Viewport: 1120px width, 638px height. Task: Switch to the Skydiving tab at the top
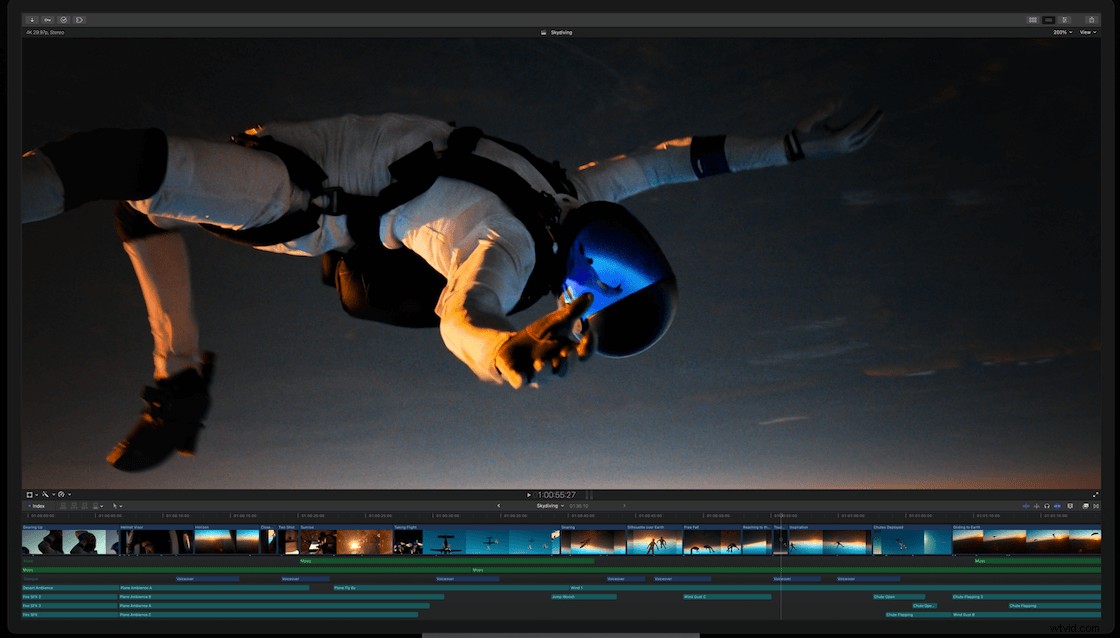coord(559,31)
